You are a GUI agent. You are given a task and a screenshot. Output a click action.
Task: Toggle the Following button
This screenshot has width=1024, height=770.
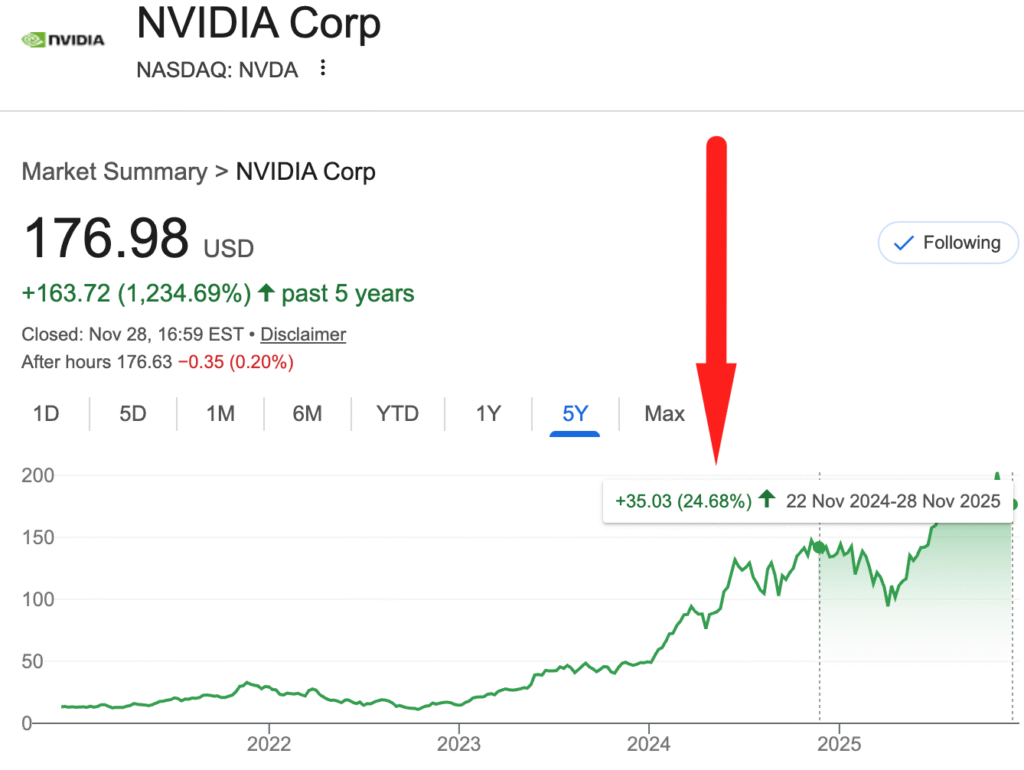pyautogui.click(x=947, y=243)
